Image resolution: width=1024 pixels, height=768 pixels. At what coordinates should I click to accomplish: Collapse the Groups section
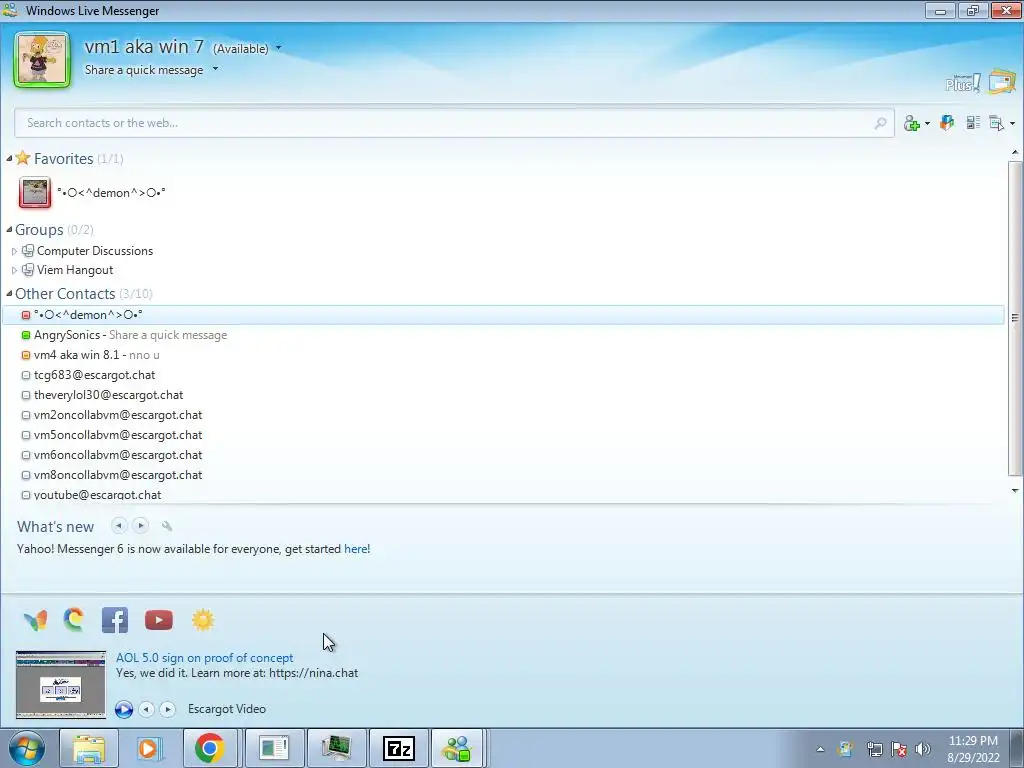point(9,229)
